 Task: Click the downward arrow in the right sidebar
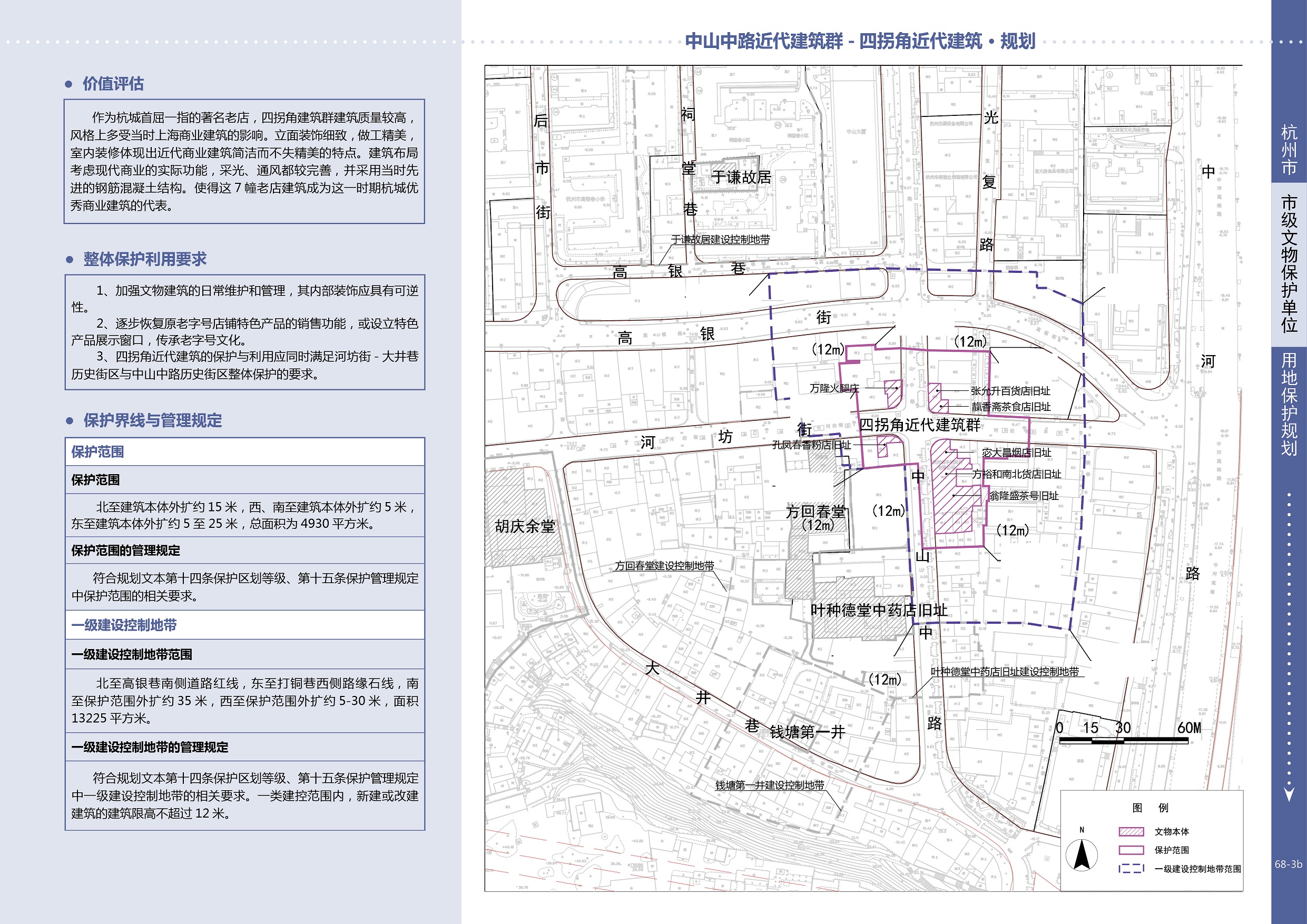point(1289,794)
